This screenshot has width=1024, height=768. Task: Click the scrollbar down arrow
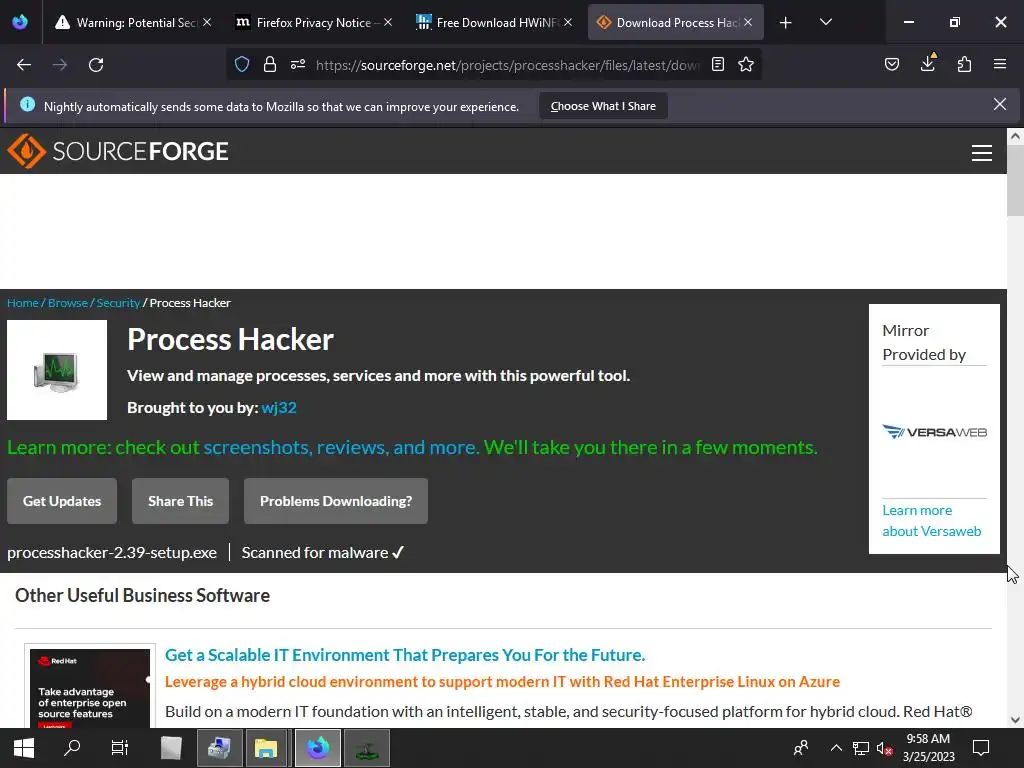tap(1015, 720)
